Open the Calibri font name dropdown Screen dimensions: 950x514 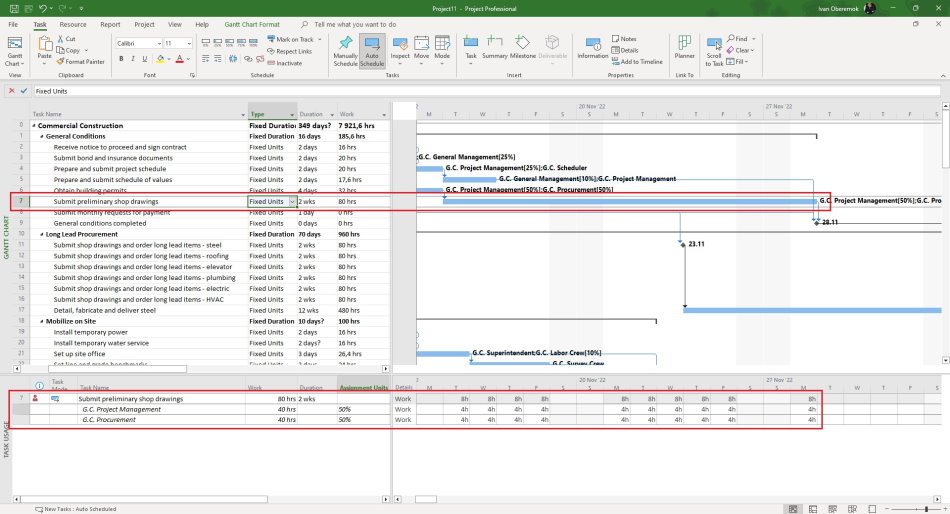159,44
